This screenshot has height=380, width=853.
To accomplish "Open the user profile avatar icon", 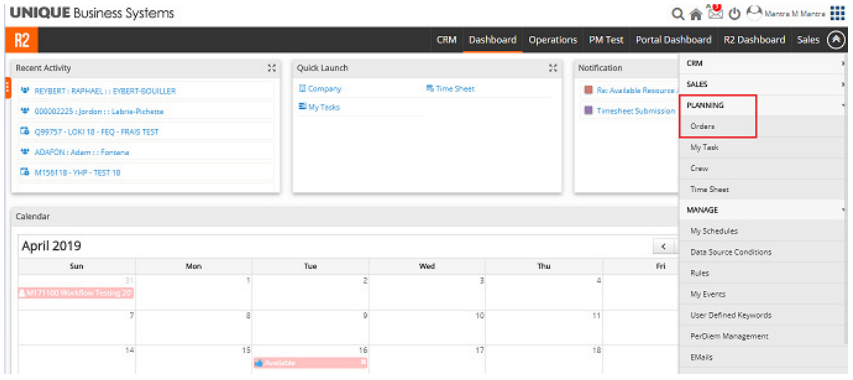I will click(753, 13).
